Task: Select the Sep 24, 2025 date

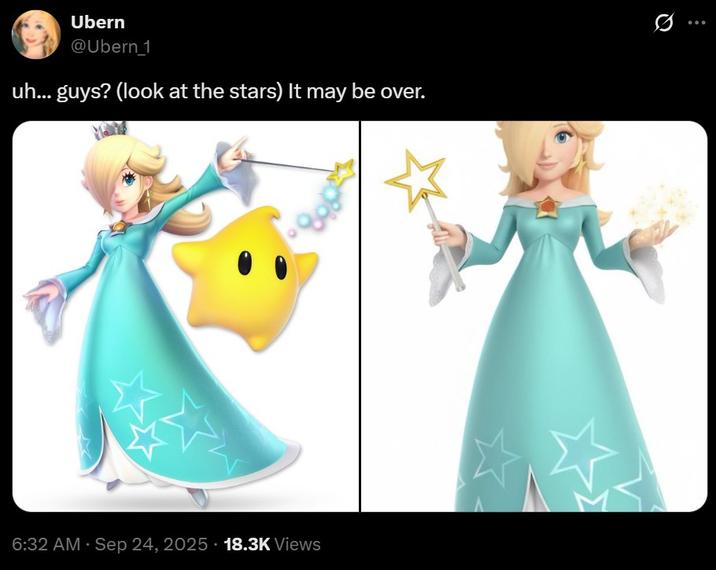Action: coord(151,544)
